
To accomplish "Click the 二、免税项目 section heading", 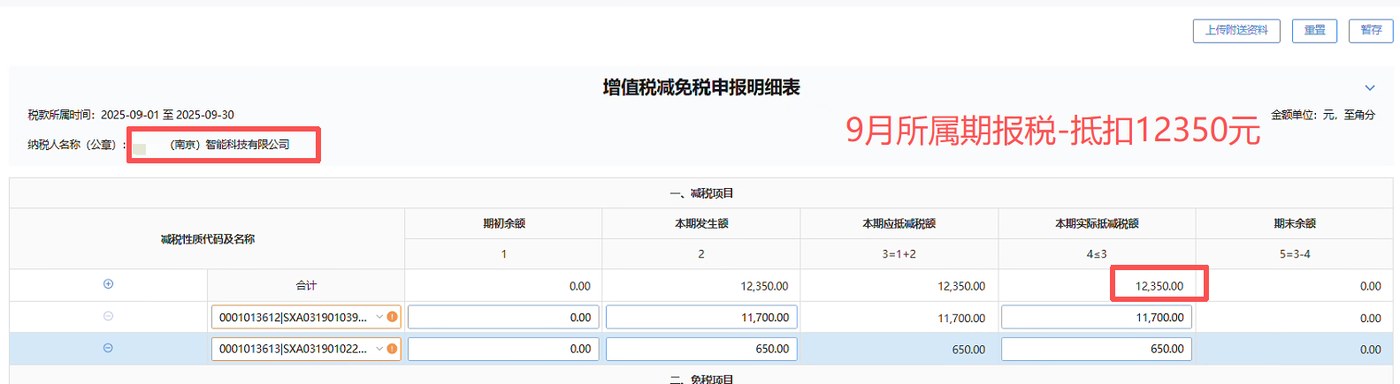I will coord(701,379).
